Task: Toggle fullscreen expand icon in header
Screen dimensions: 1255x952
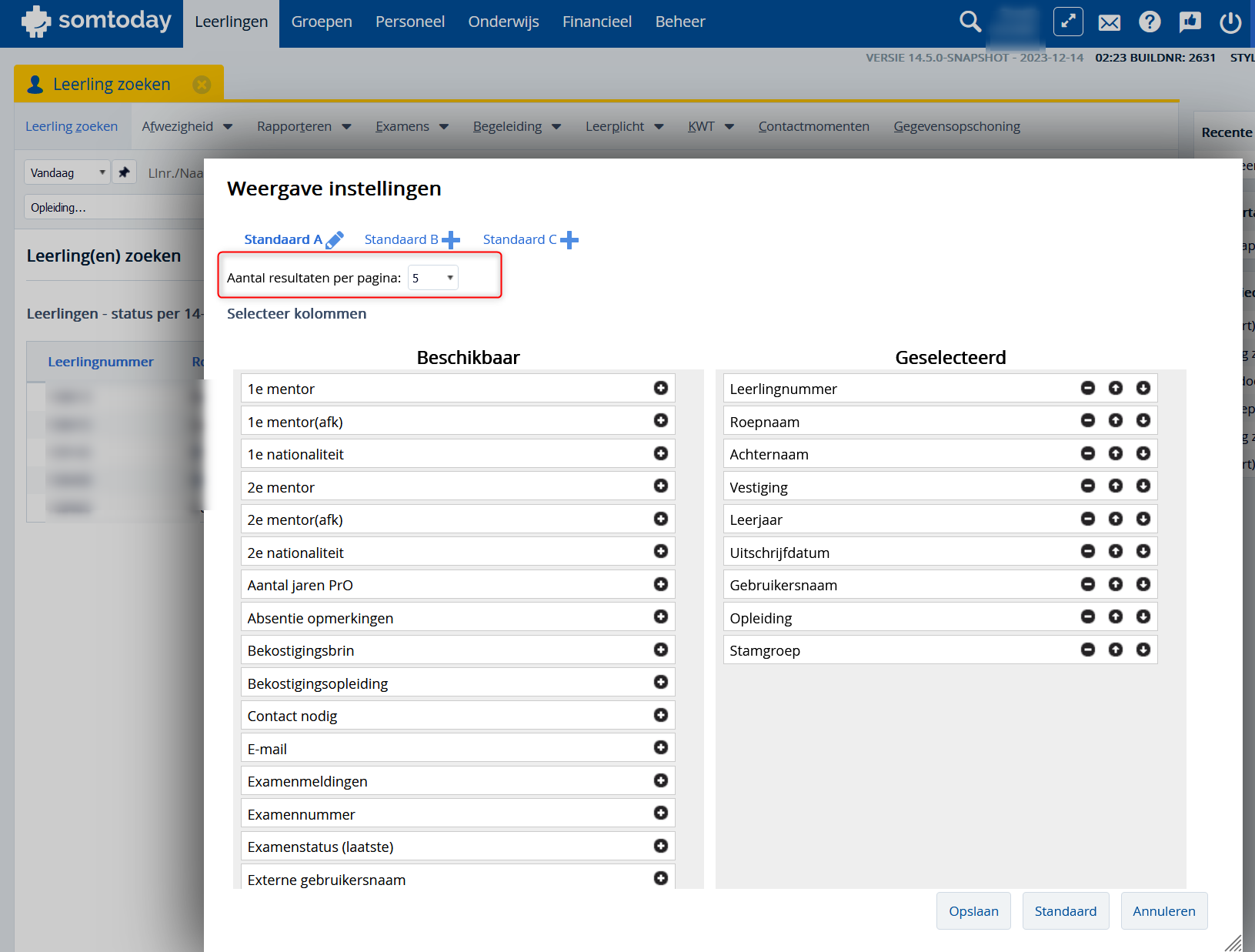Action: pyautogui.click(x=1068, y=22)
